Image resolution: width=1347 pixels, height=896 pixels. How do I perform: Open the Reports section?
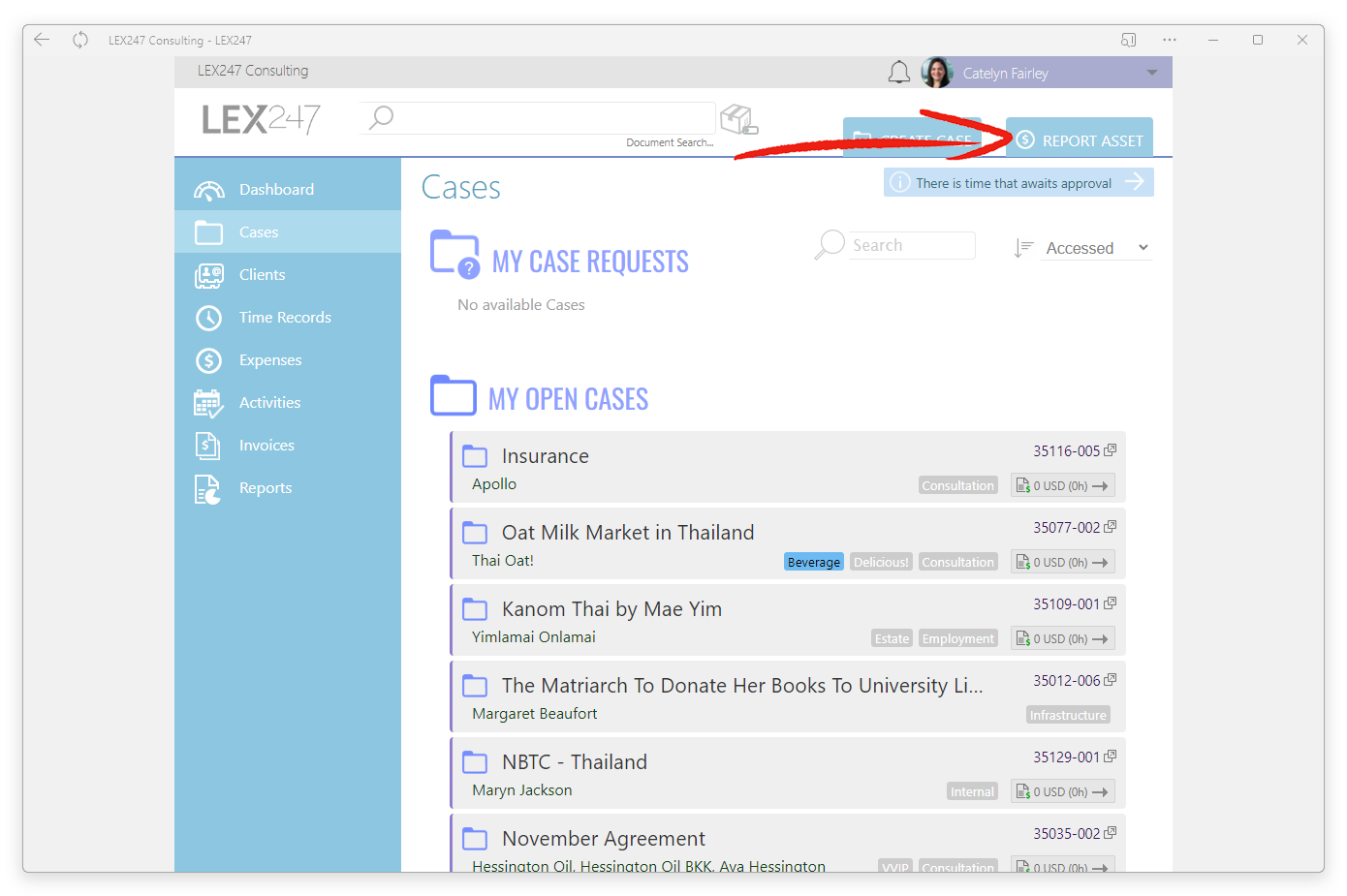[288, 487]
